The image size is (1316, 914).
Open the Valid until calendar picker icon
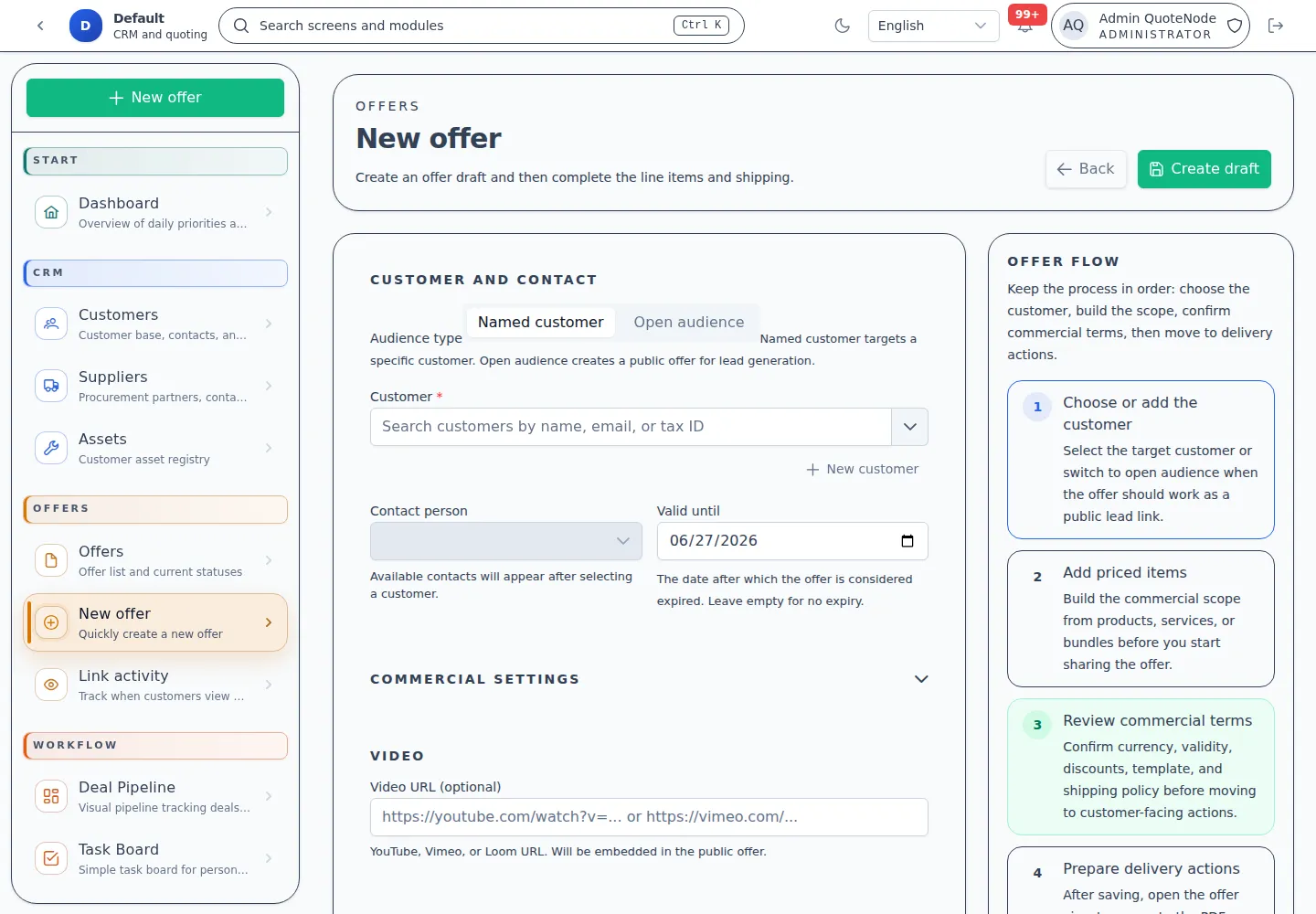(907, 541)
